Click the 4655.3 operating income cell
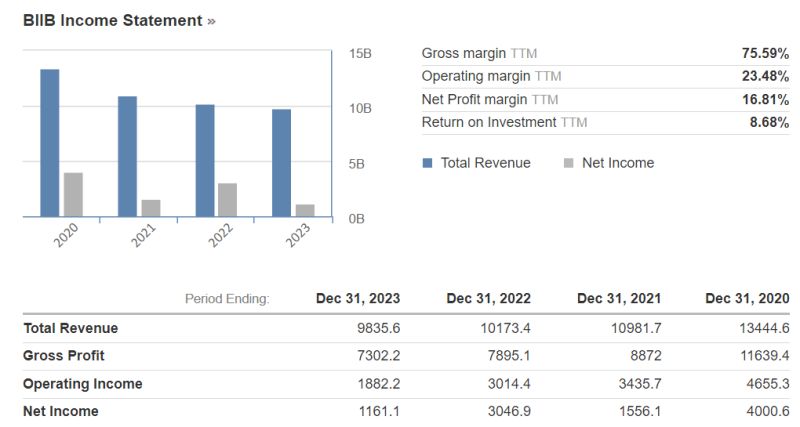 [x=768, y=384]
